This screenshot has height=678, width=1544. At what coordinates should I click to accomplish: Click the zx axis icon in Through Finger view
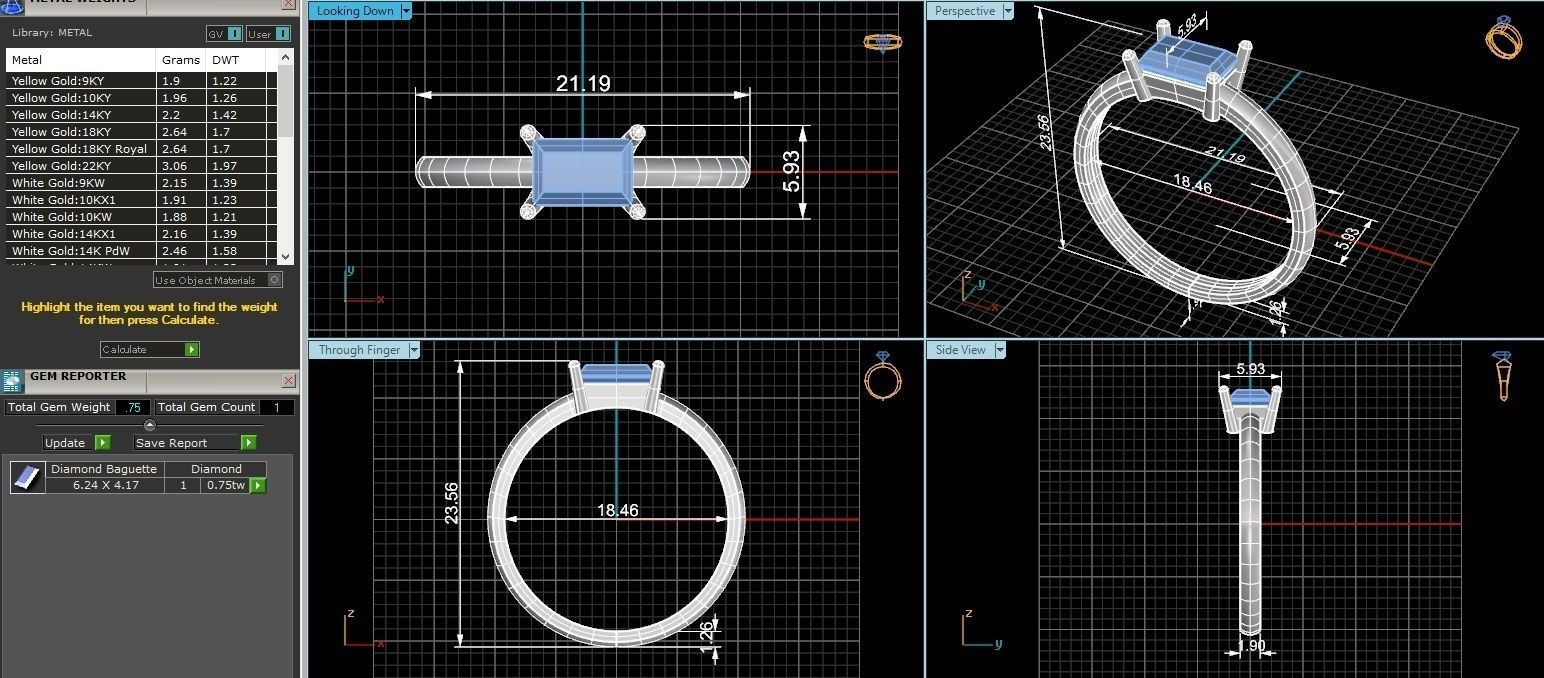click(363, 628)
